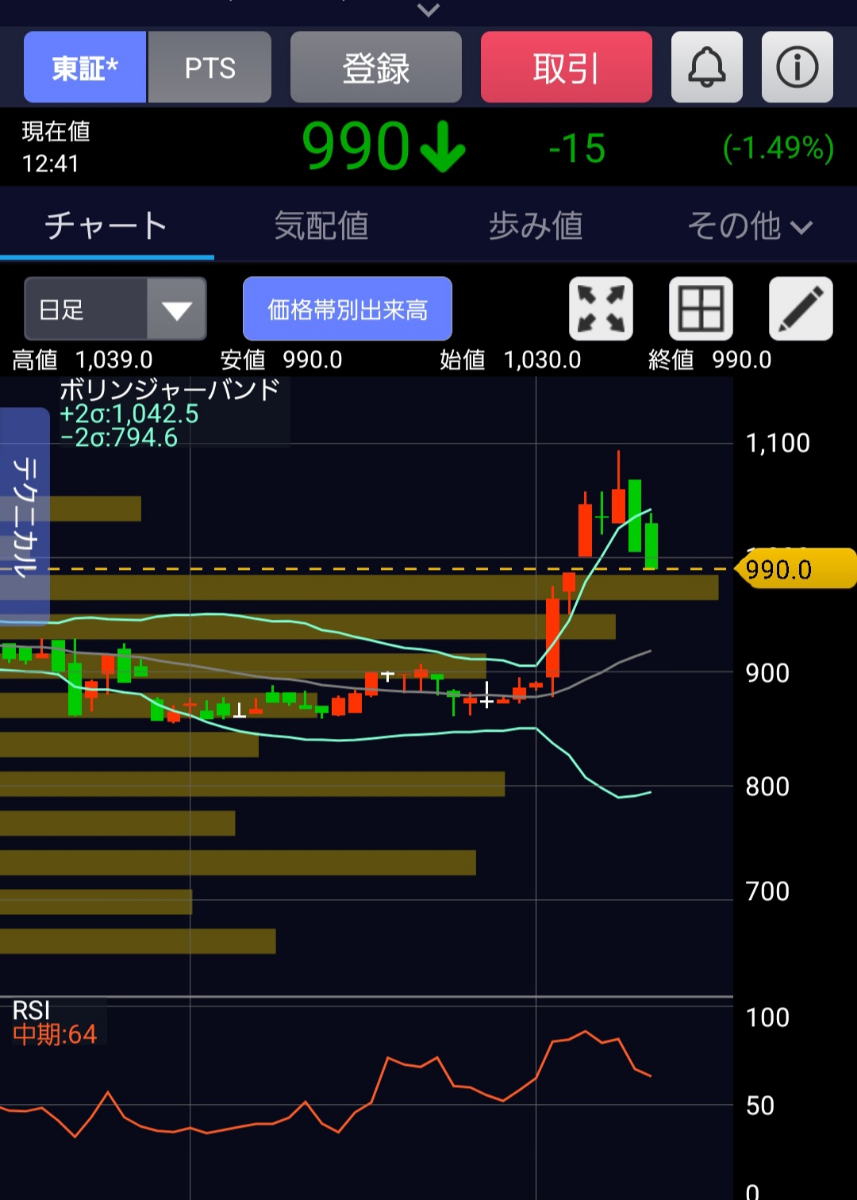The image size is (857, 1200).
Task: Open the price alert bell icon
Action: pyautogui.click(x=707, y=67)
